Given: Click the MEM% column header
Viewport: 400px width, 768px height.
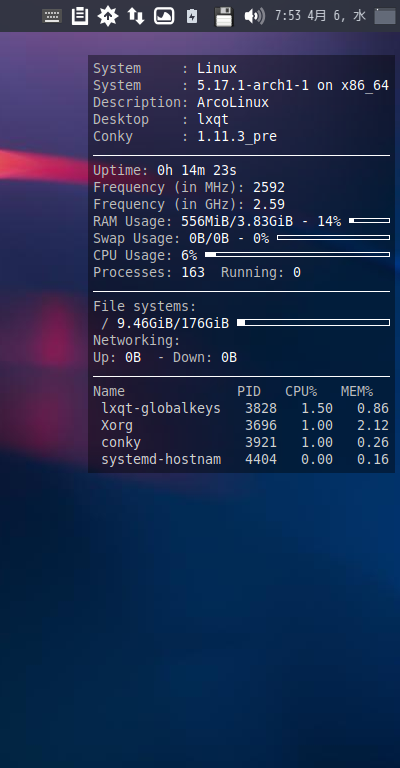Looking at the screenshot, I should [357, 391].
